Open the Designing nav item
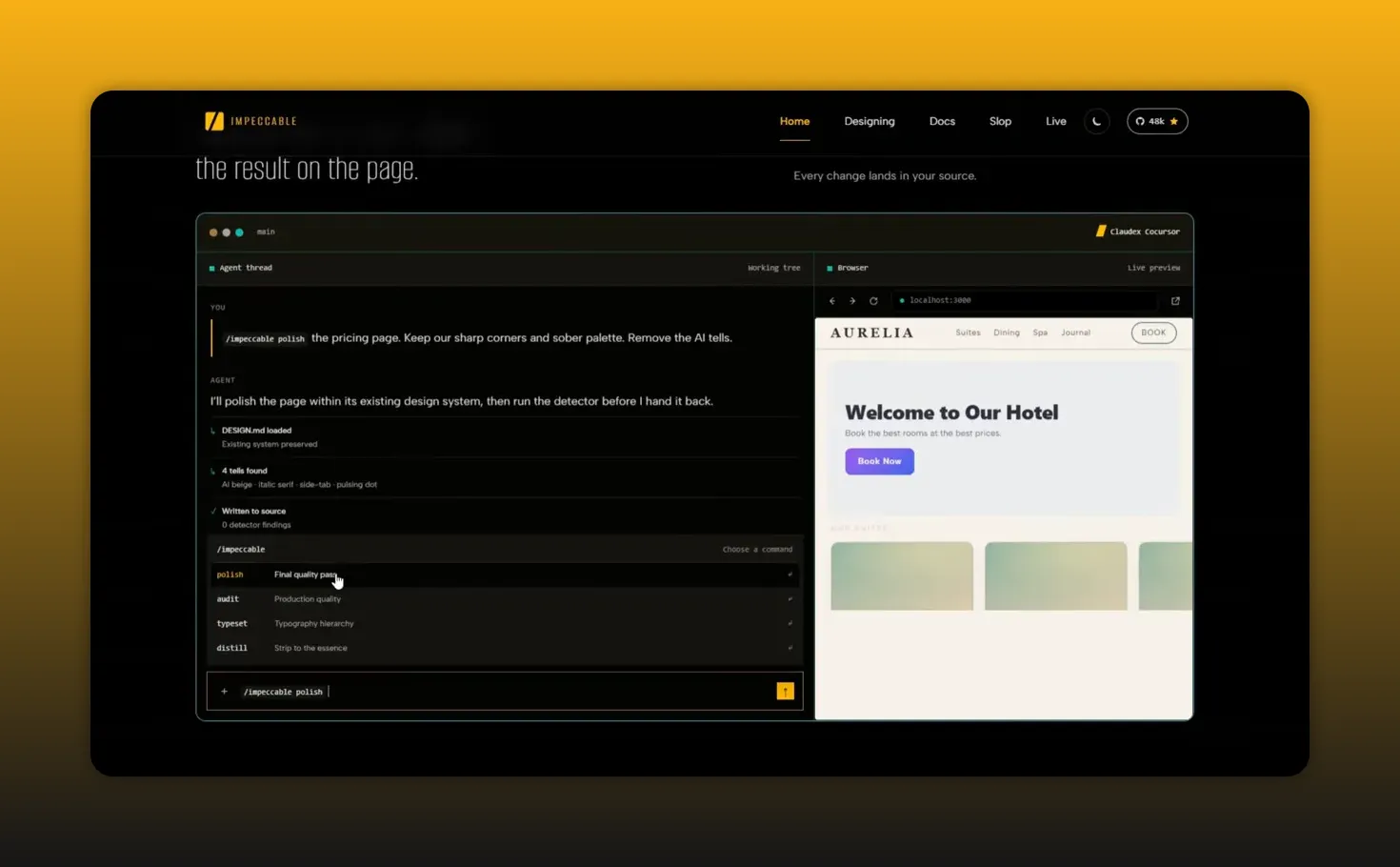The width and height of the screenshot is (1400, 867). click(870, 121)
